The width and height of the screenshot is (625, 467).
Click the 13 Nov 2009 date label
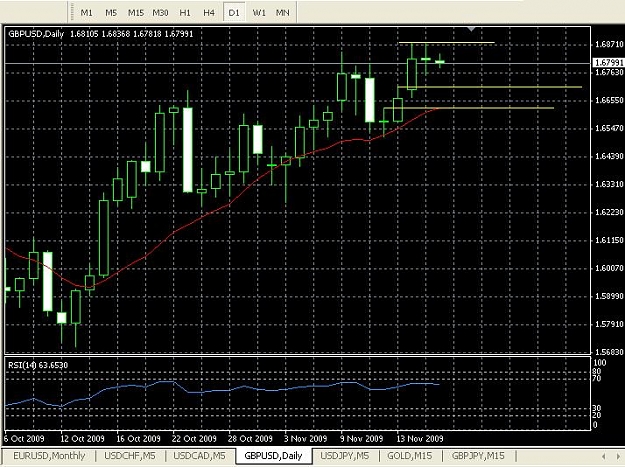[x=419, y=439]
